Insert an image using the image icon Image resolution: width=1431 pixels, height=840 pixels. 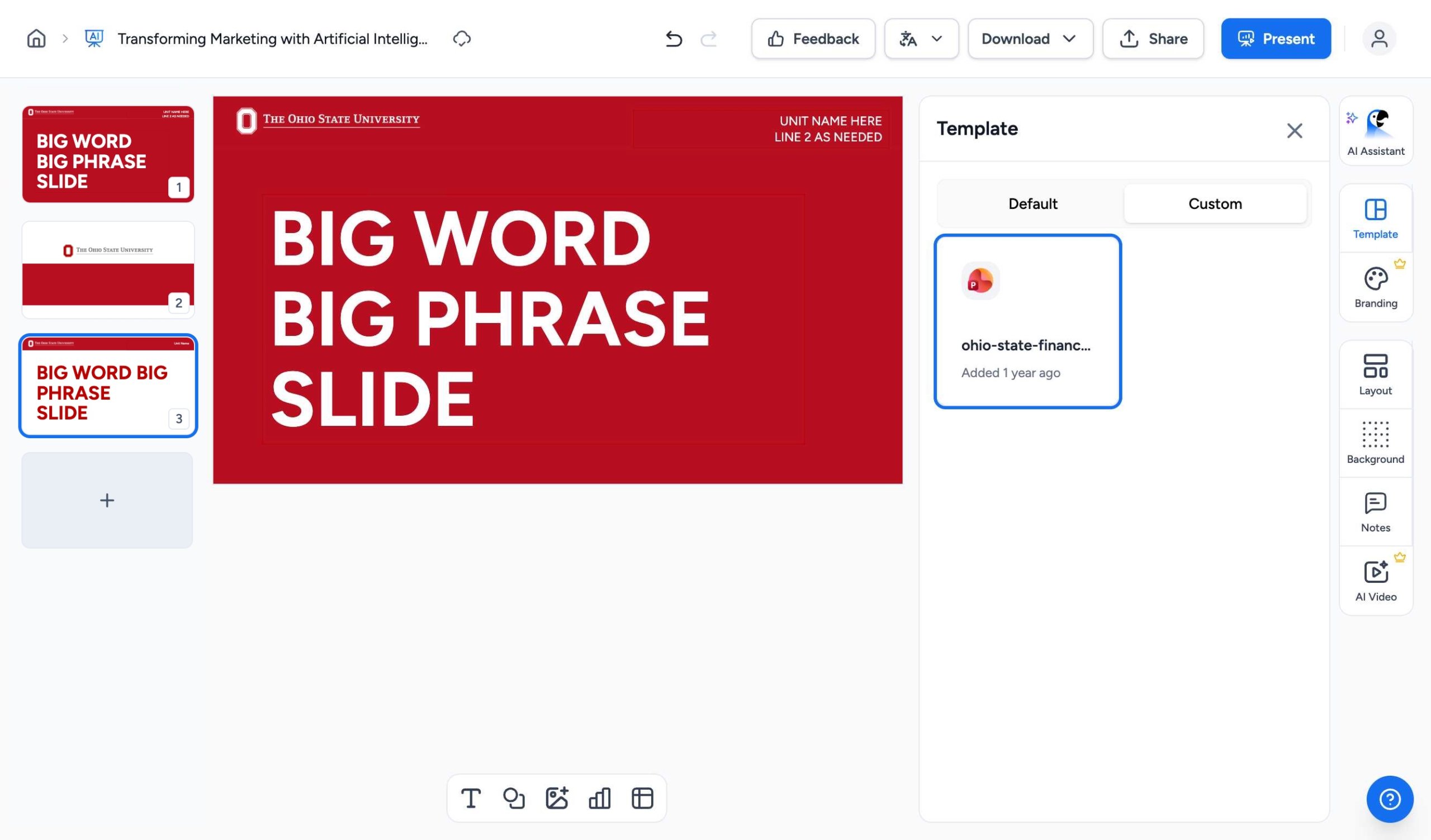pyautogui.click(x=558, y=798)
